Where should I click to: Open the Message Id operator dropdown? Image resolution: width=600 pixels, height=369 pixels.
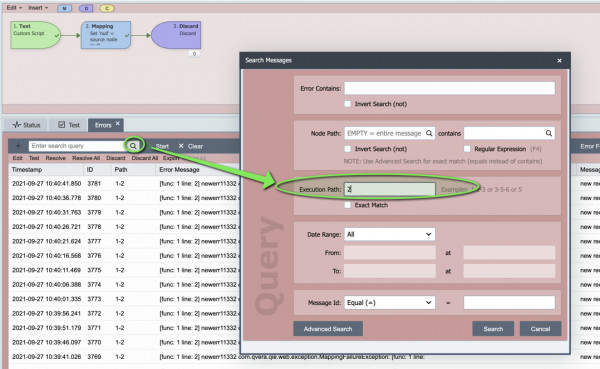(x=390, y=302)
